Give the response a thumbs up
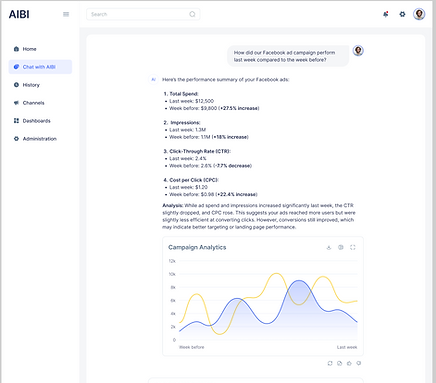This screenshot has height=383, width=436. [349, 363]
